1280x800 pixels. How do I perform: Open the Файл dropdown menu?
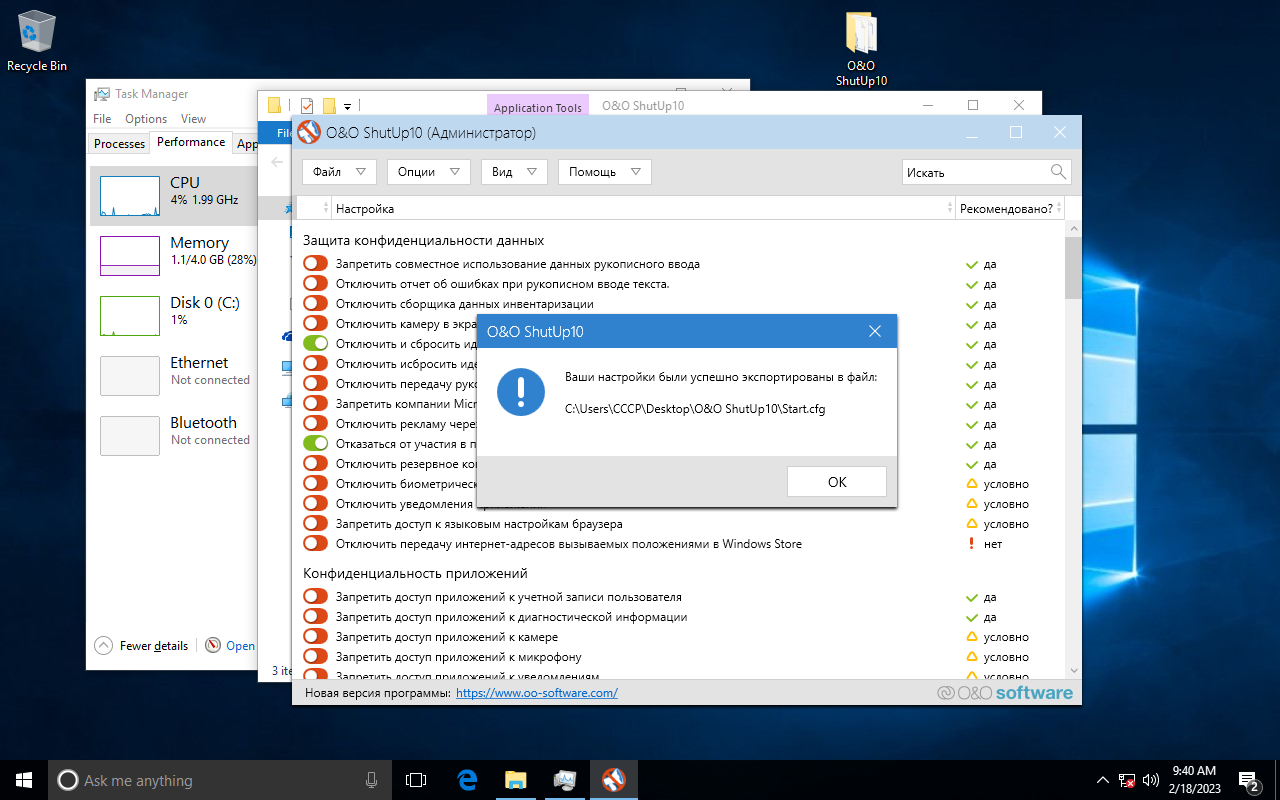[x=339, y=172]
